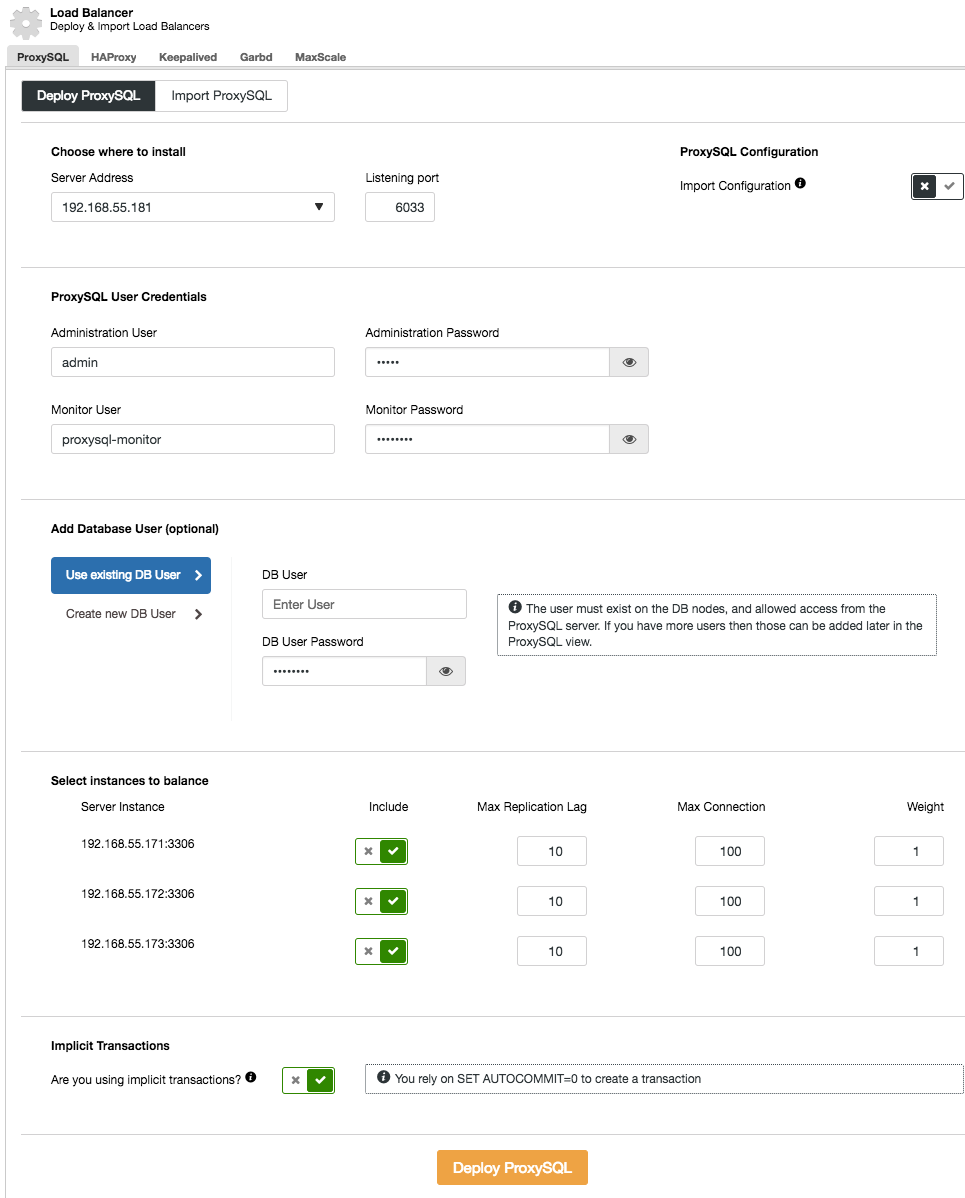Toggle Include for 192.168.55.171:3306
965x1198 pixels.
(x=381, y=851)
